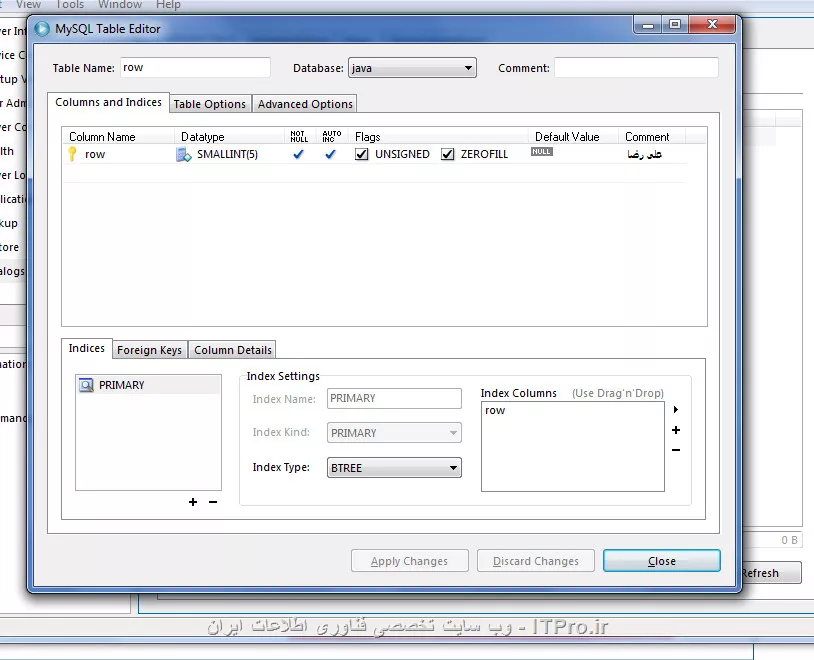Remove selected index with minus icon
This screenshot has height=660, width=814.
[213, 502]
